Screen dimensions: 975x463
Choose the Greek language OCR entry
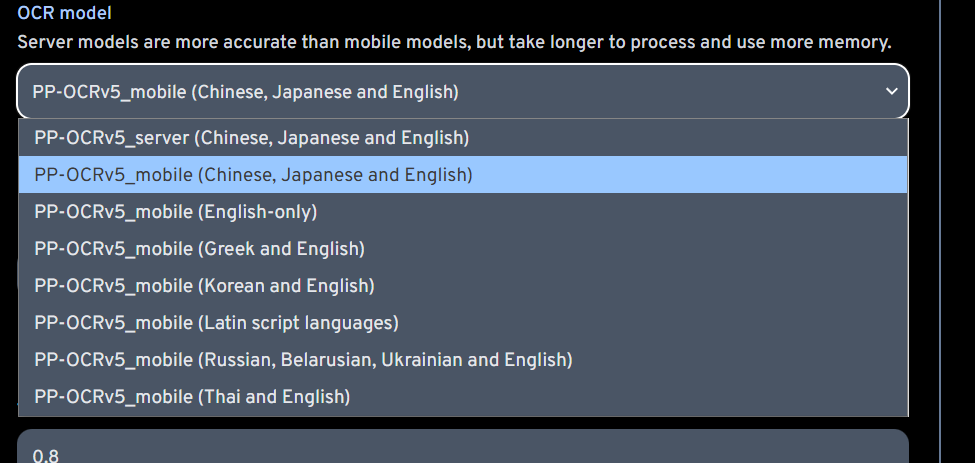point(199,248)
